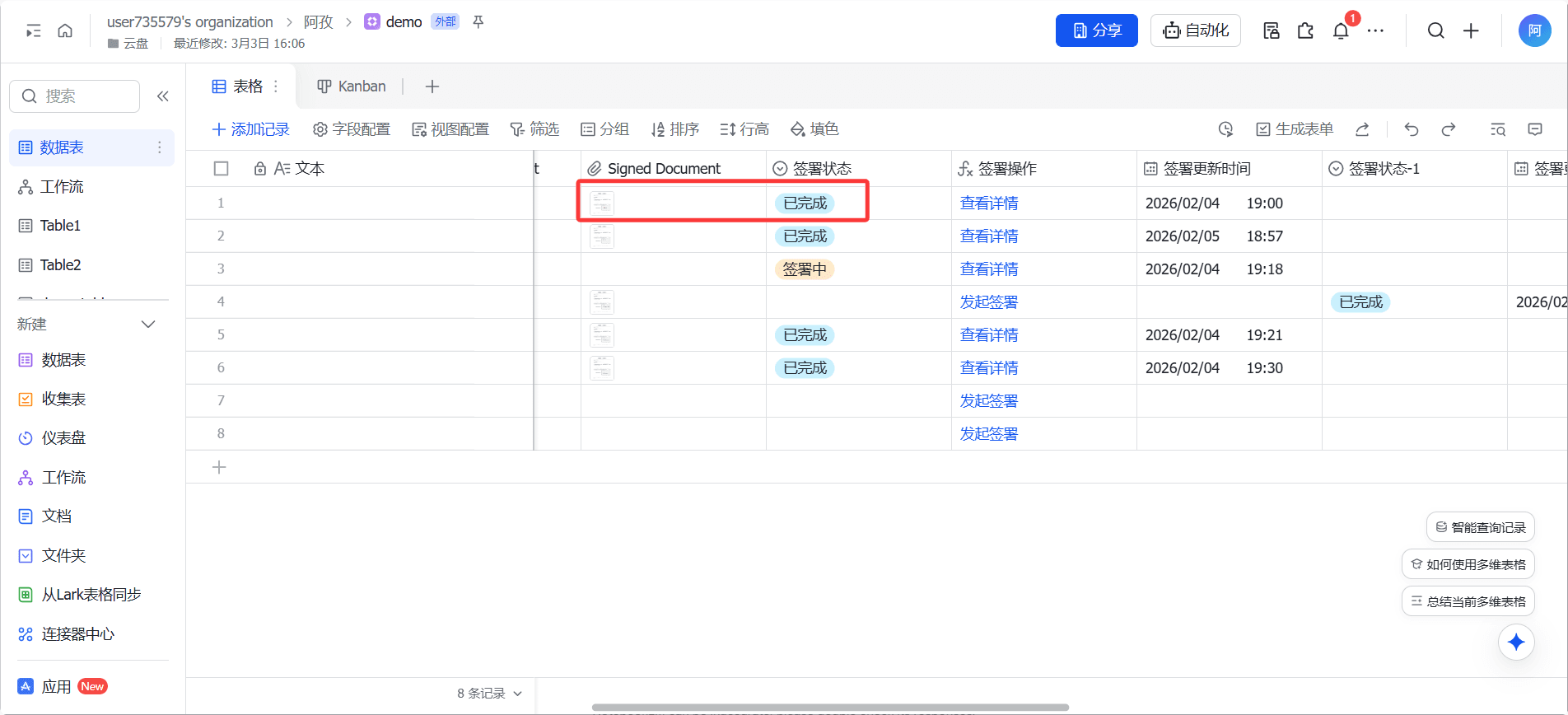
Task: Open the user avatar 阿
Action: 1535,30
